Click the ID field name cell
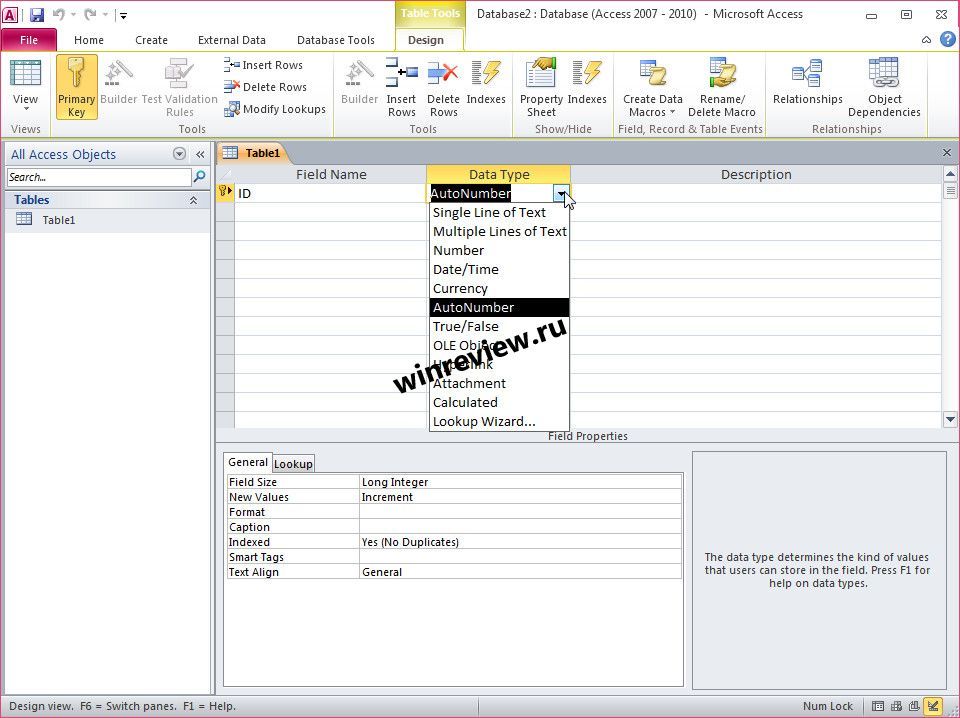The width and height of the screenshot is (960, 718). 331,193
